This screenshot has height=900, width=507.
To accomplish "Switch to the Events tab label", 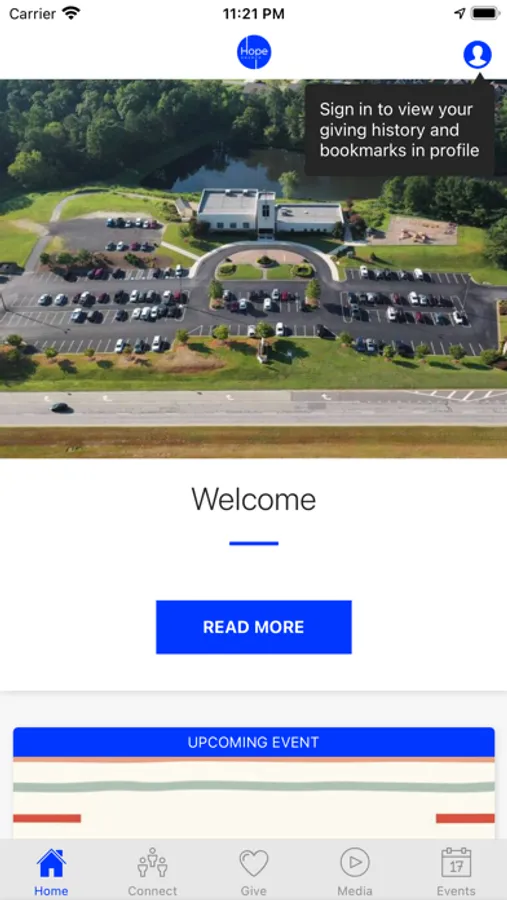I will point(456,891).
